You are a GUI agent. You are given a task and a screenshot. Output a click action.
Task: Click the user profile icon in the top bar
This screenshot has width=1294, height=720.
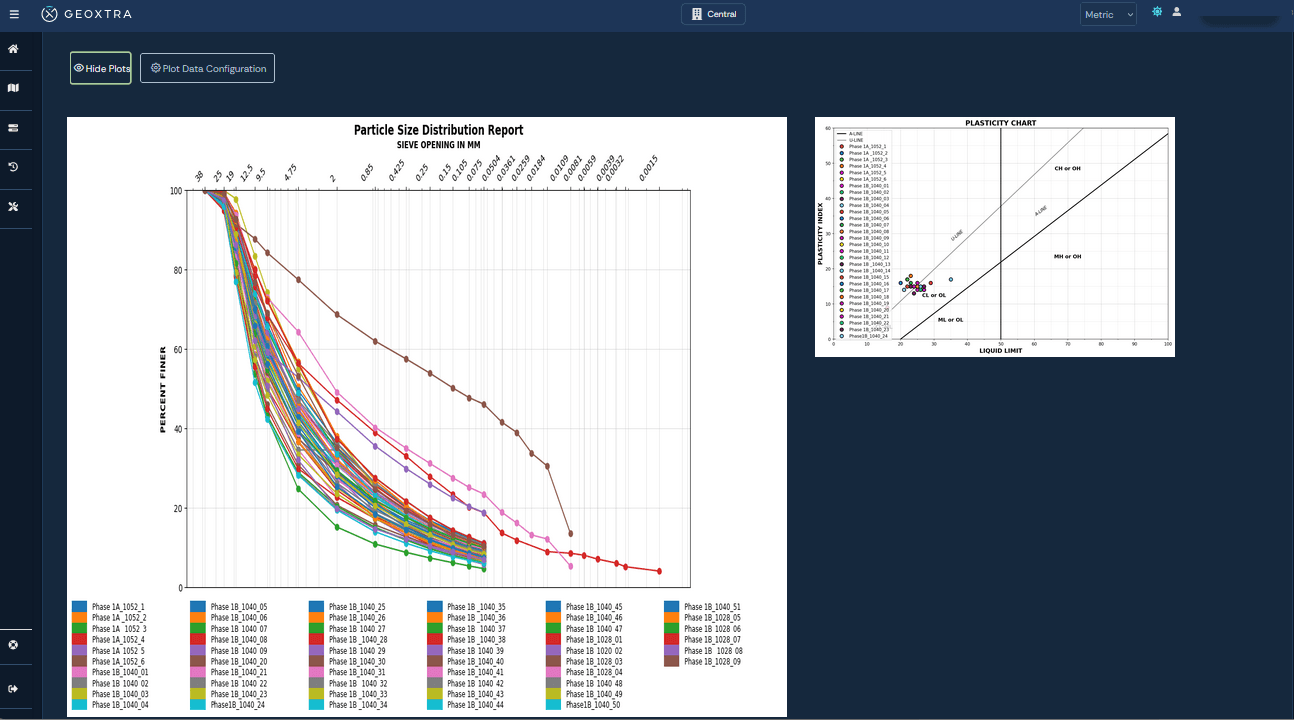(1177, 12)
